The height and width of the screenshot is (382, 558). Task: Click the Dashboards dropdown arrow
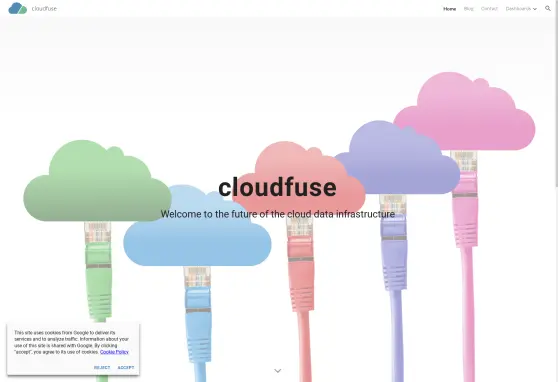tap(535, 9)
